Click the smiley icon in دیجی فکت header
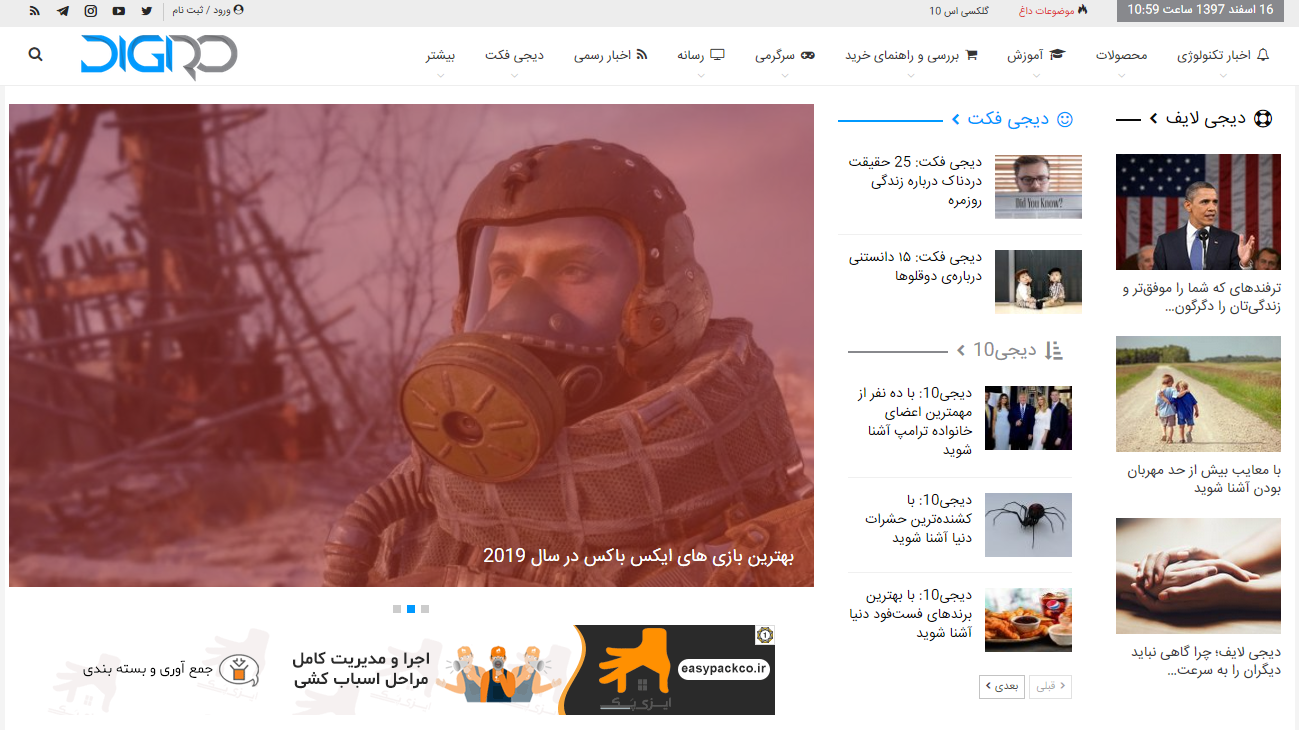Image resolution: width=1299 pixels, height=730 pixels. tap(1064, 119)
